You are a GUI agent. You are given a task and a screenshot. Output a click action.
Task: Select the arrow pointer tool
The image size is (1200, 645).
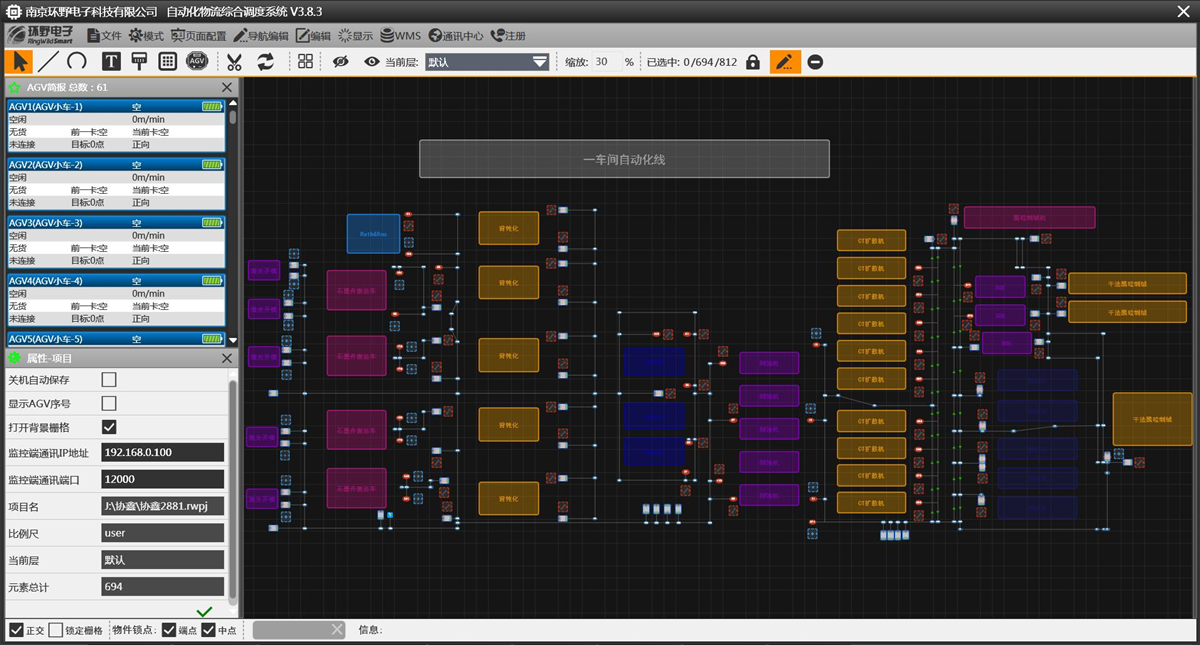[19, 62]
